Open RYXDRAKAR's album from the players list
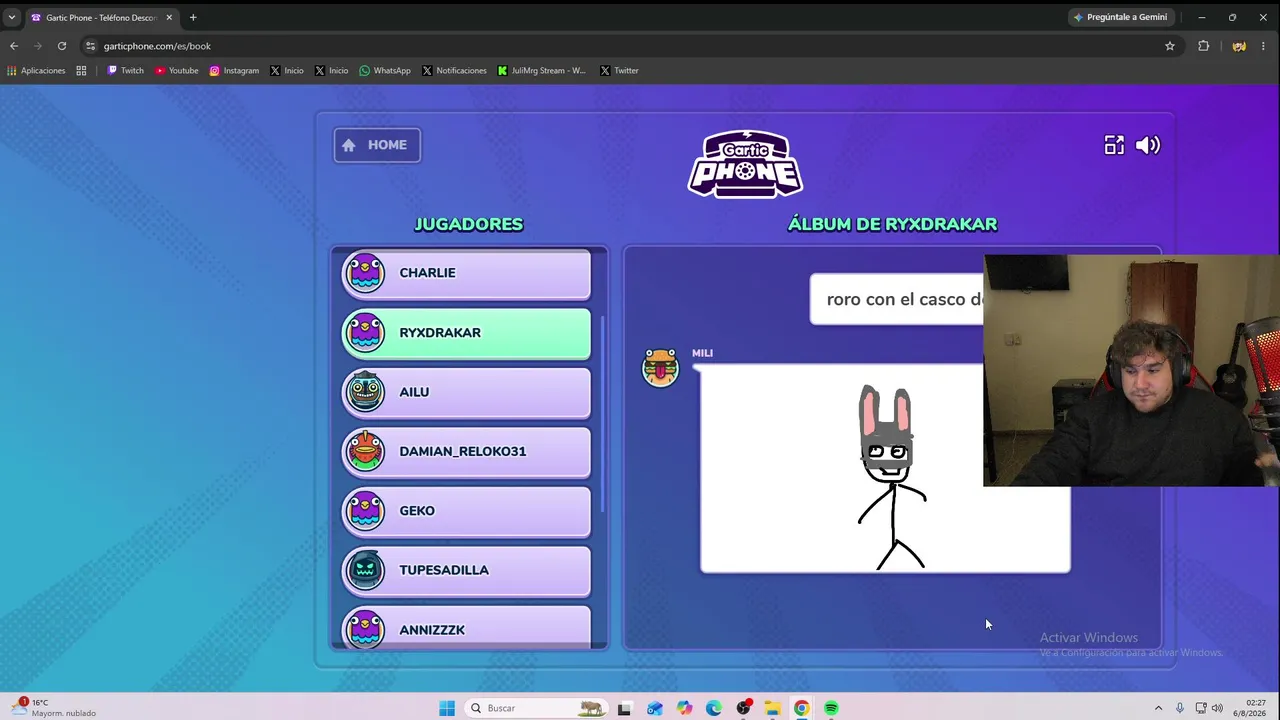The width and height of the screenshot is (1280, 720). 466,333
